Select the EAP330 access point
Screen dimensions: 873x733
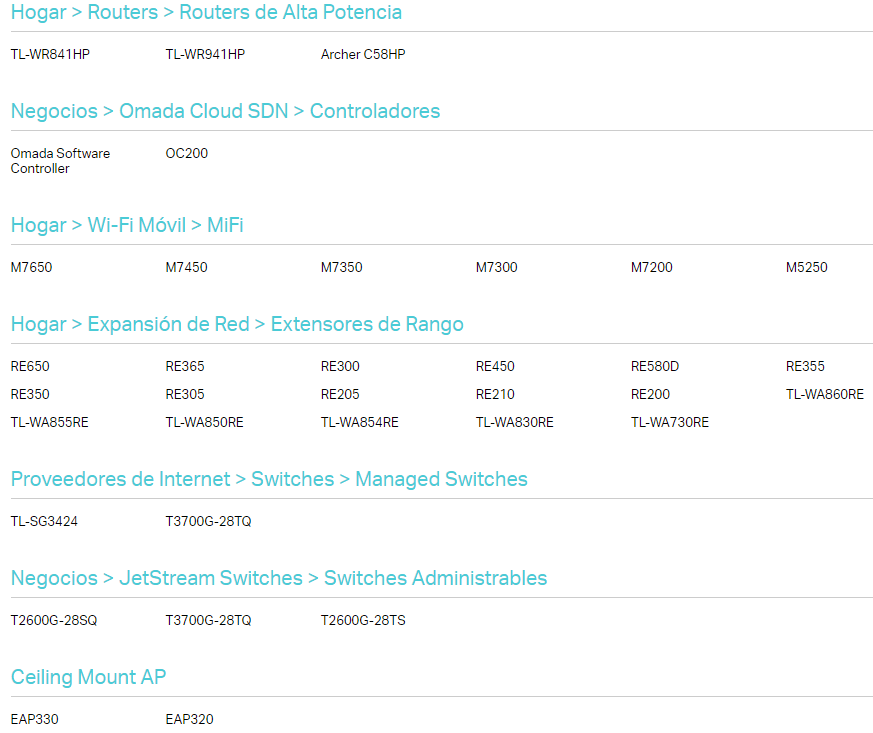(35, 720)
